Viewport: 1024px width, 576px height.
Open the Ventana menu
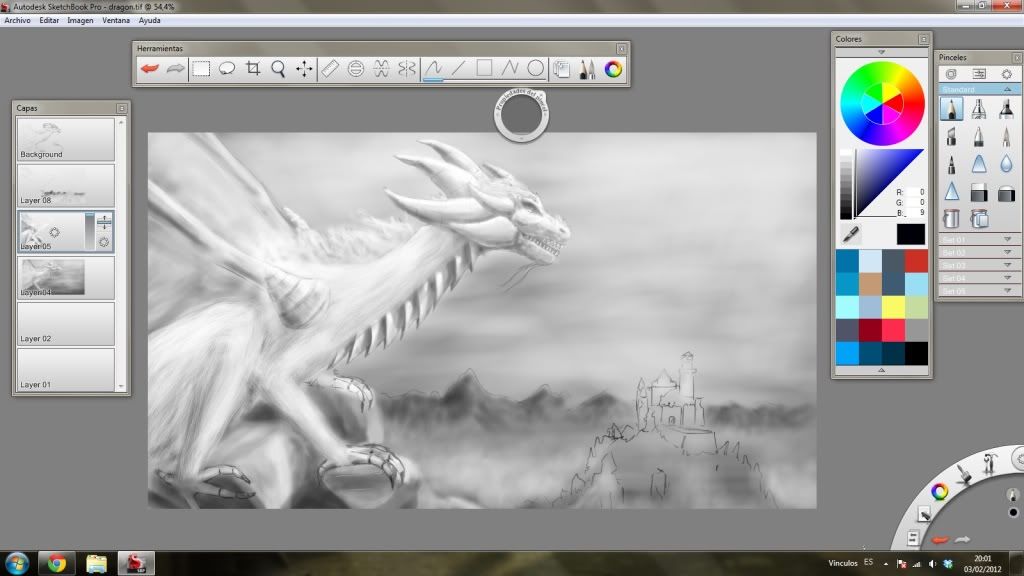pos(116,20)
